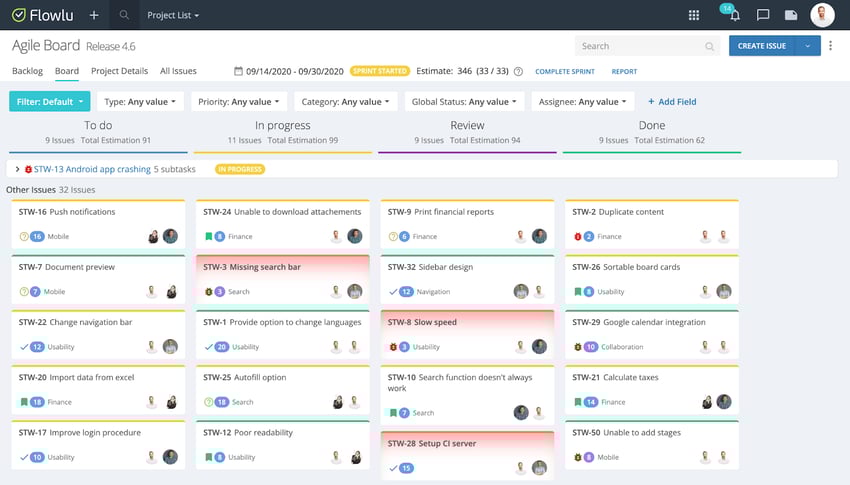The width and height of the screenshot is (850, 485).
Task: Open card STW-10 Search function doesn't always work
Action: pyautogui.click(x=467, y=395)
